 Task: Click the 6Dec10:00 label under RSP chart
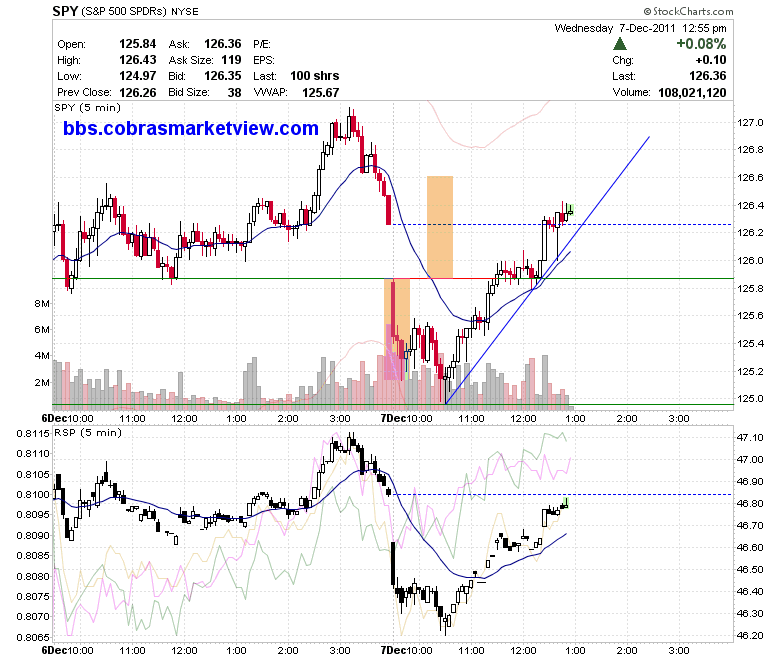click(x=67, y=650)
